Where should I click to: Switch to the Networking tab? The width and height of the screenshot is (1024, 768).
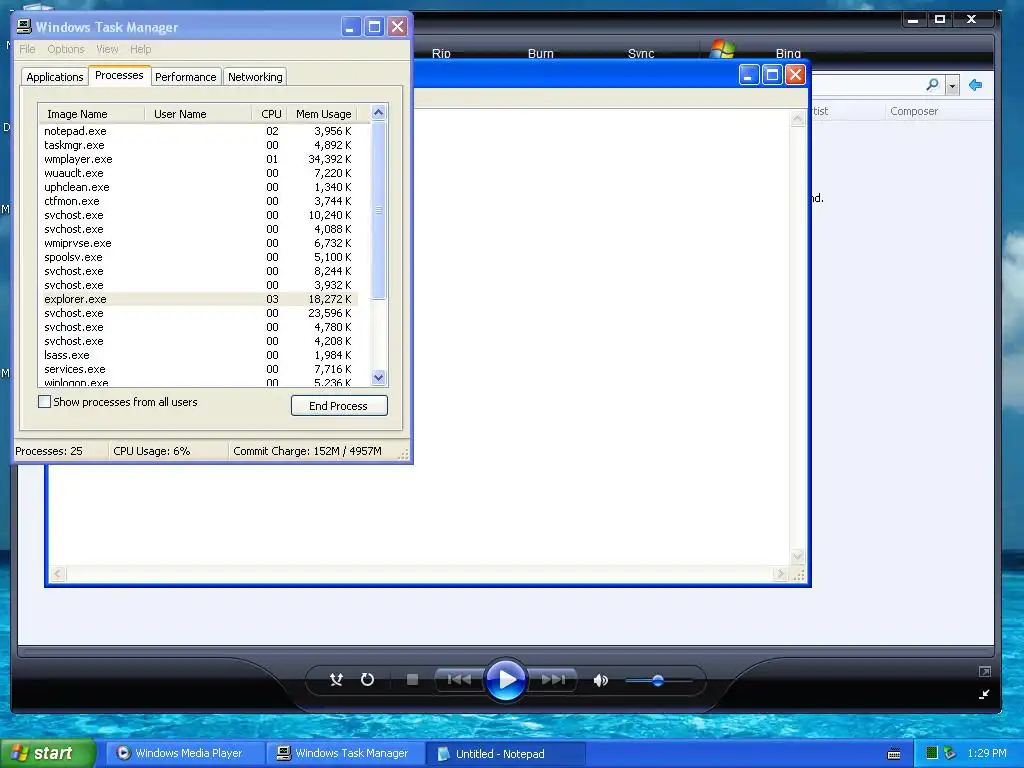255,77
